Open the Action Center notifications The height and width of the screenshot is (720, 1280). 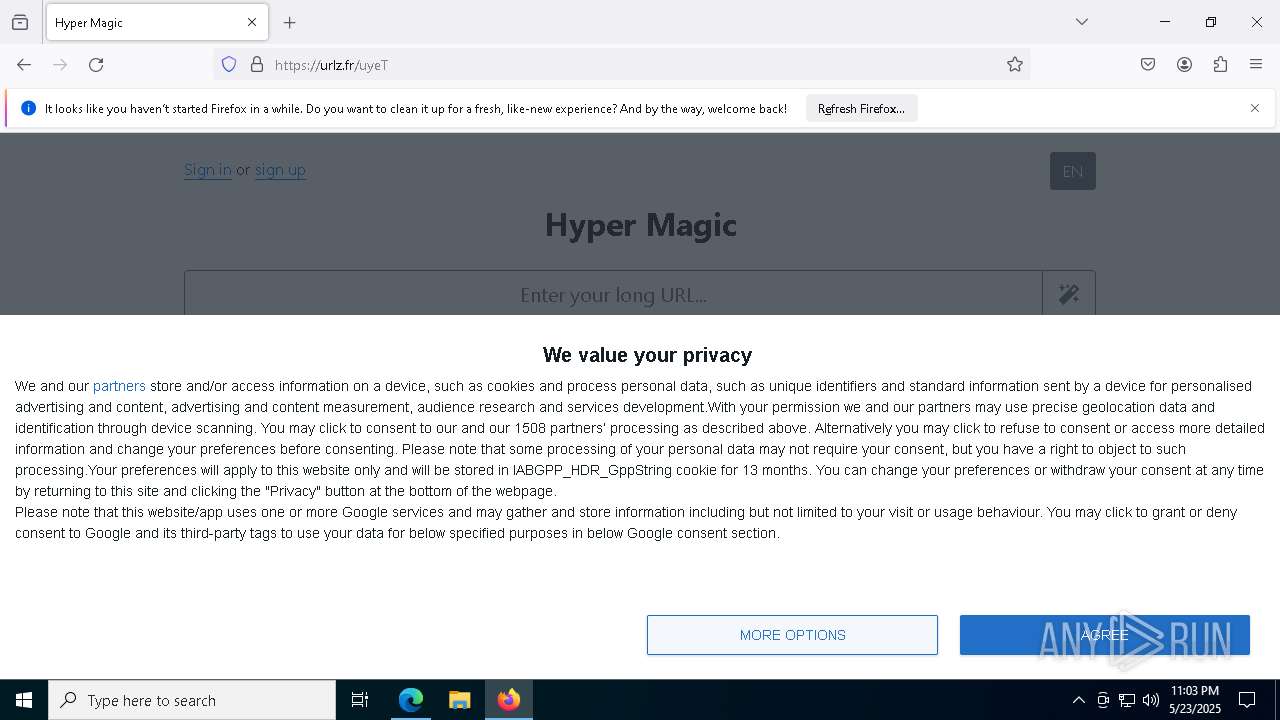coord(1247,700)
